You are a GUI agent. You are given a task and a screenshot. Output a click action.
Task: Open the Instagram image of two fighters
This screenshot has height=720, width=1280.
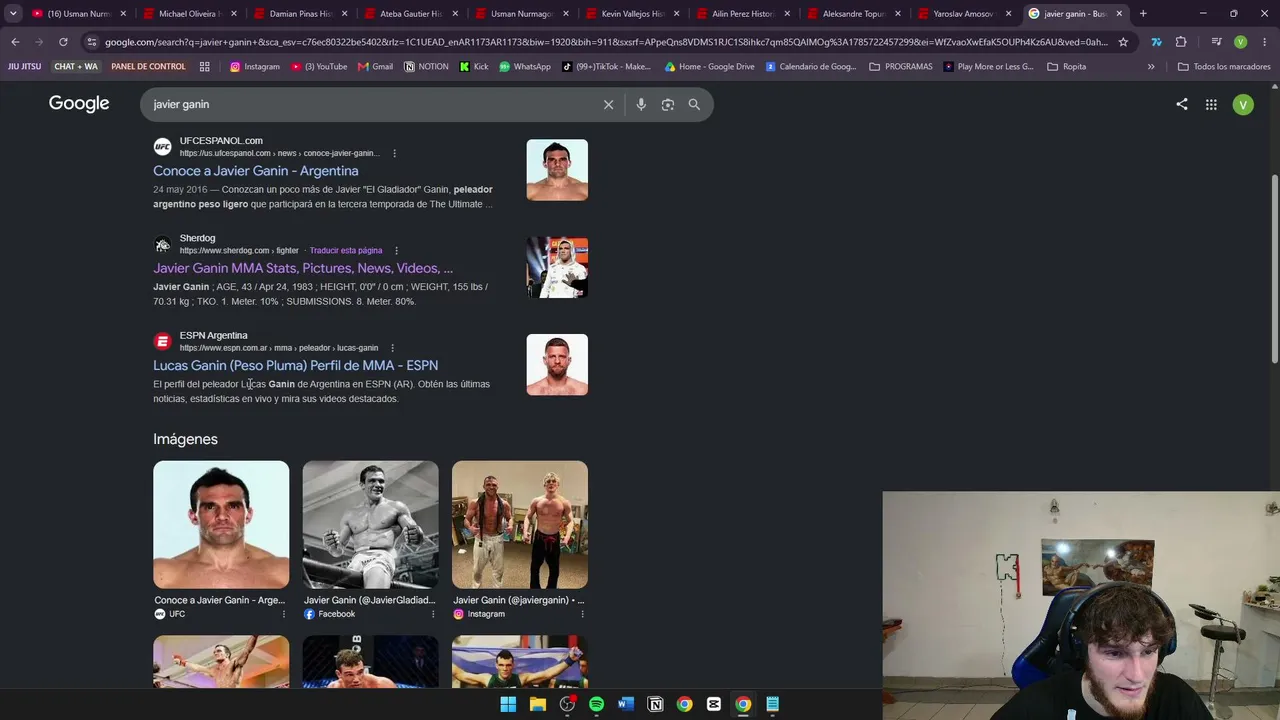[520, 525]
